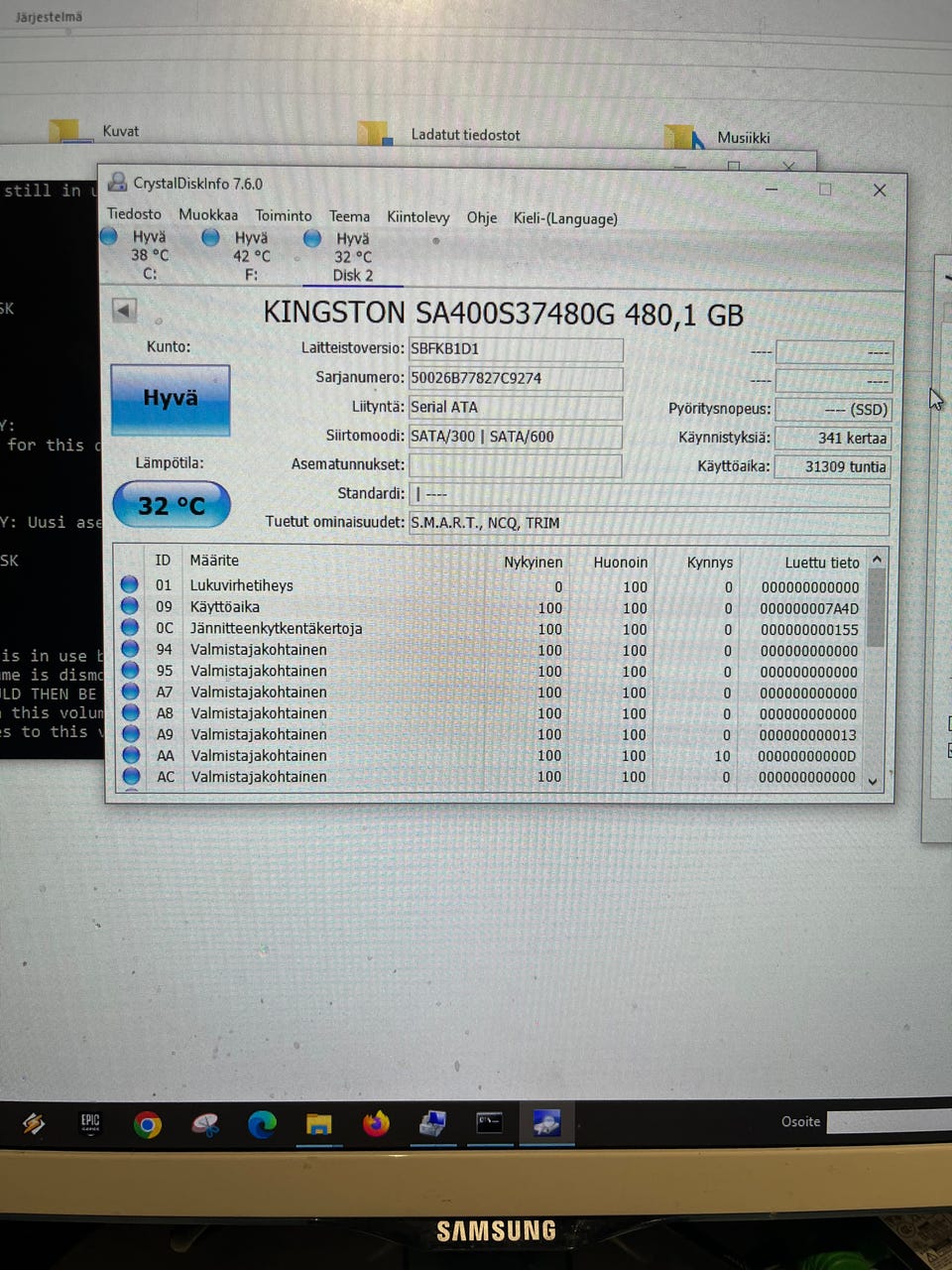Click the Tuetut ominaisuudet field S.M.A.R.T., NCQ, TRIM

[x=649, y=523]
